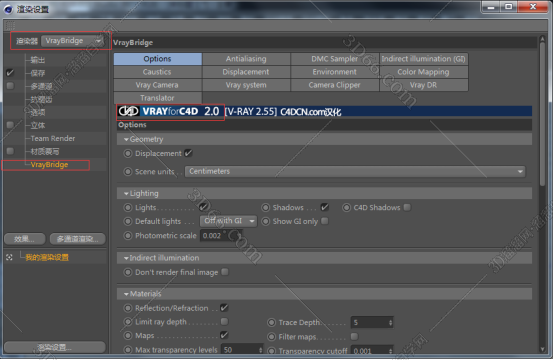This screenshot has width=553, height=360.
Task: Open the Environment tab
Action: (335, 72)
